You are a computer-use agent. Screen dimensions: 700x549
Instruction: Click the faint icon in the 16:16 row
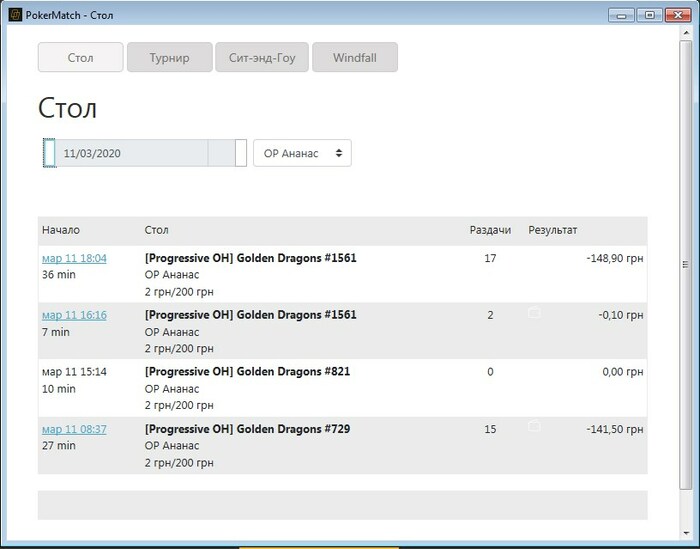[x=534, y=312]
